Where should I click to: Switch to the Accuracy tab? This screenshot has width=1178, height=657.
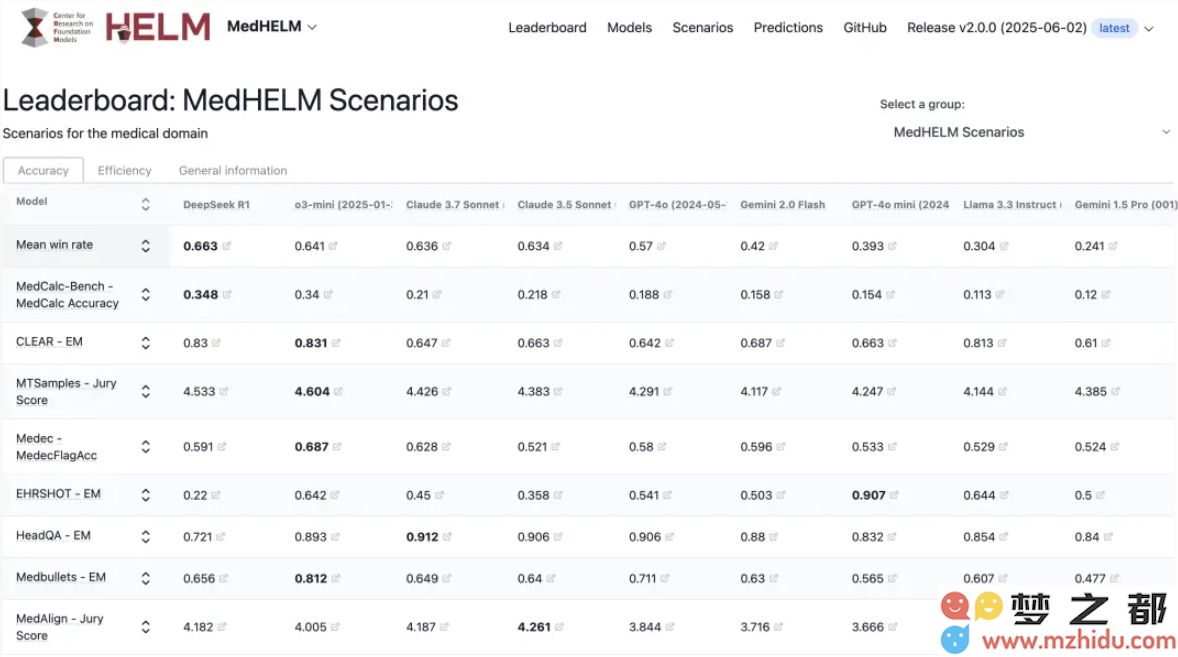[x=43, y=170]
